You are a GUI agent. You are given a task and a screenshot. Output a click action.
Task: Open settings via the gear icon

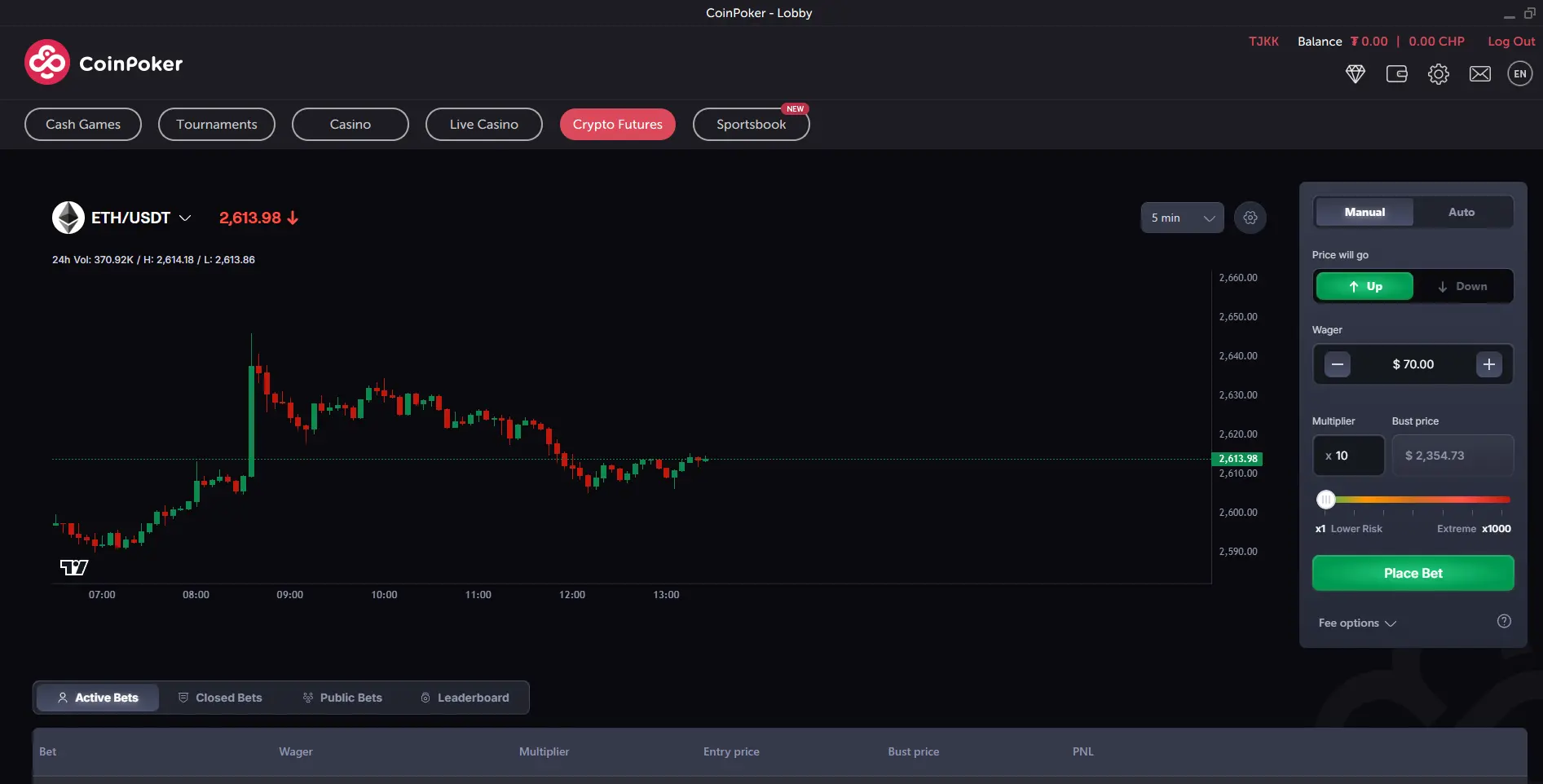coord(1439,73)
